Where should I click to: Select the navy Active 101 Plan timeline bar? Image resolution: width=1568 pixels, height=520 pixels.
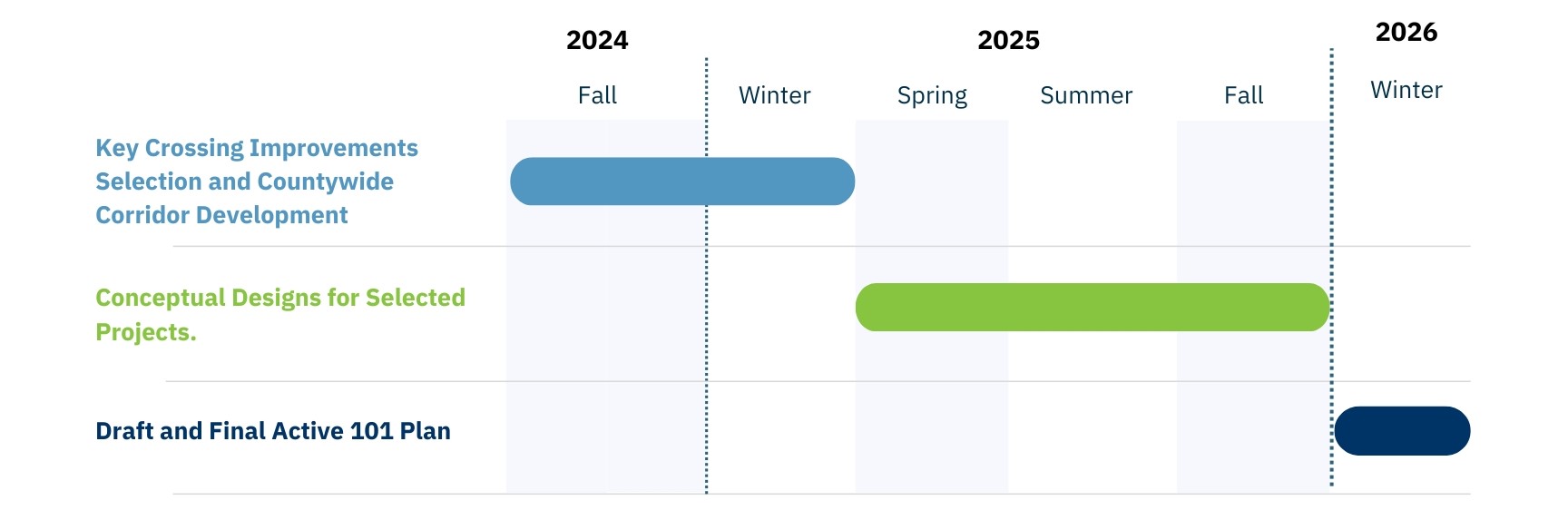[1402, 431]
